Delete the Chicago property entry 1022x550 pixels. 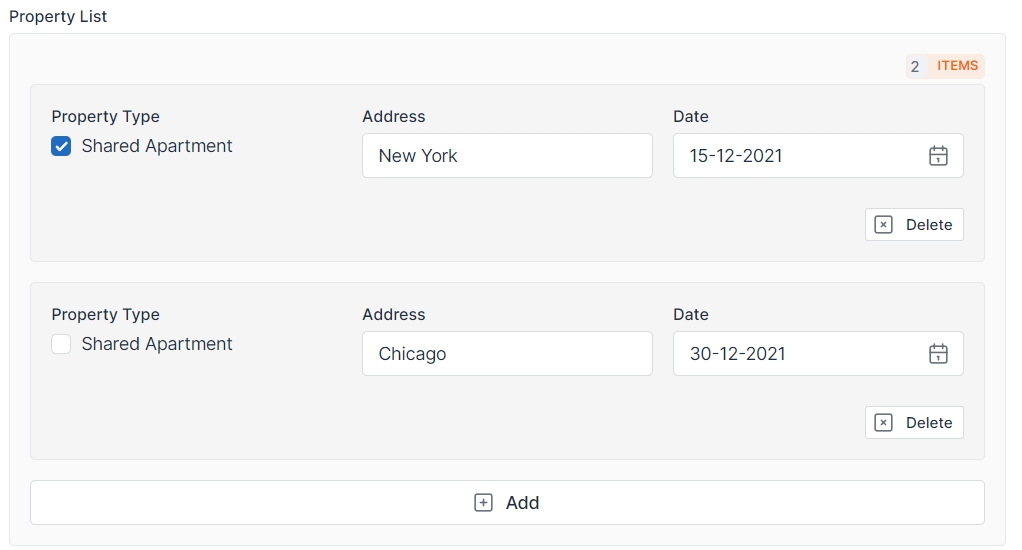point(914,423)
